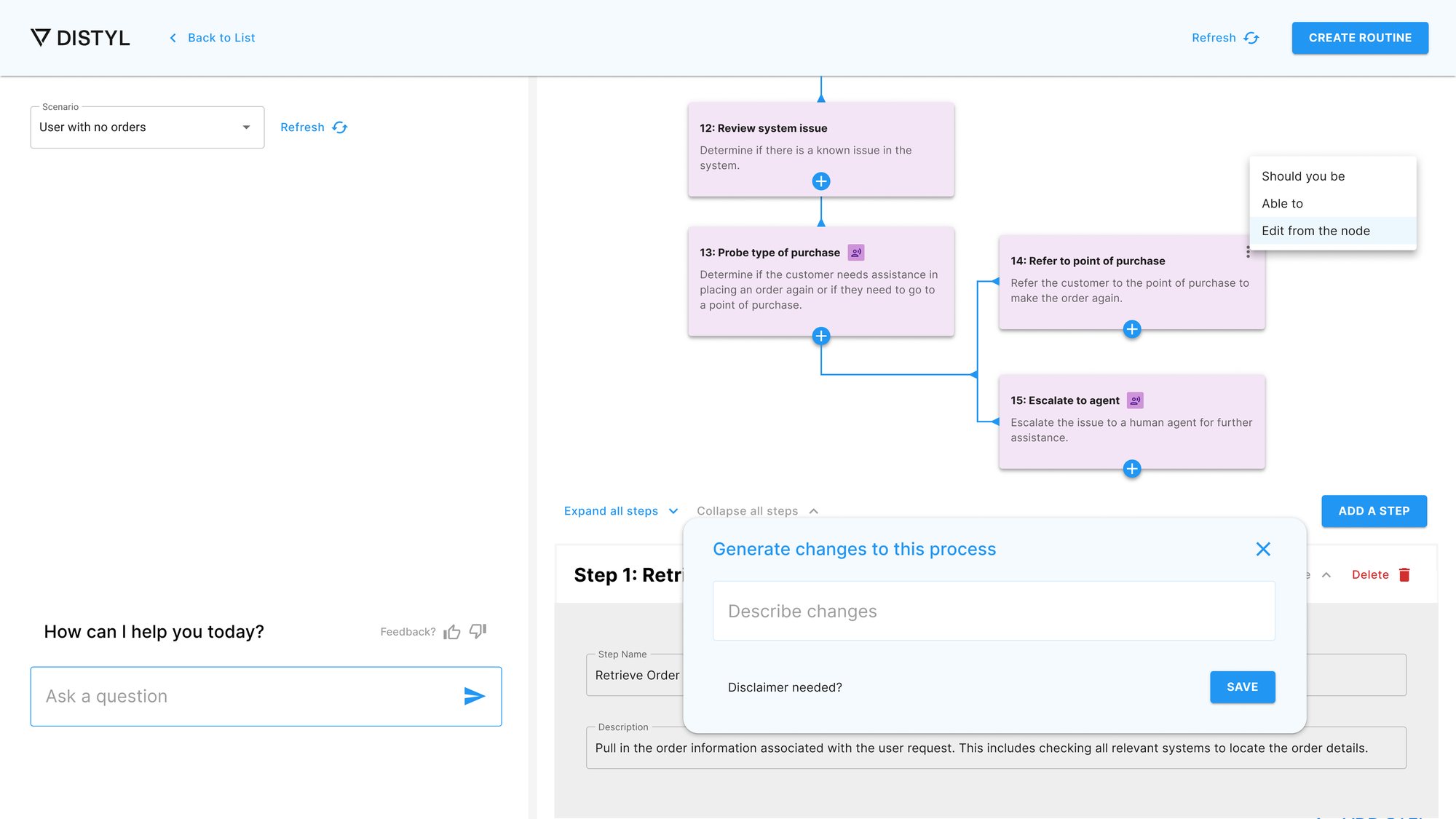This screenshot has width=1456, height=819.
Task: Choose 'Edit from the node' menu item
Action: click(1333, 231)
